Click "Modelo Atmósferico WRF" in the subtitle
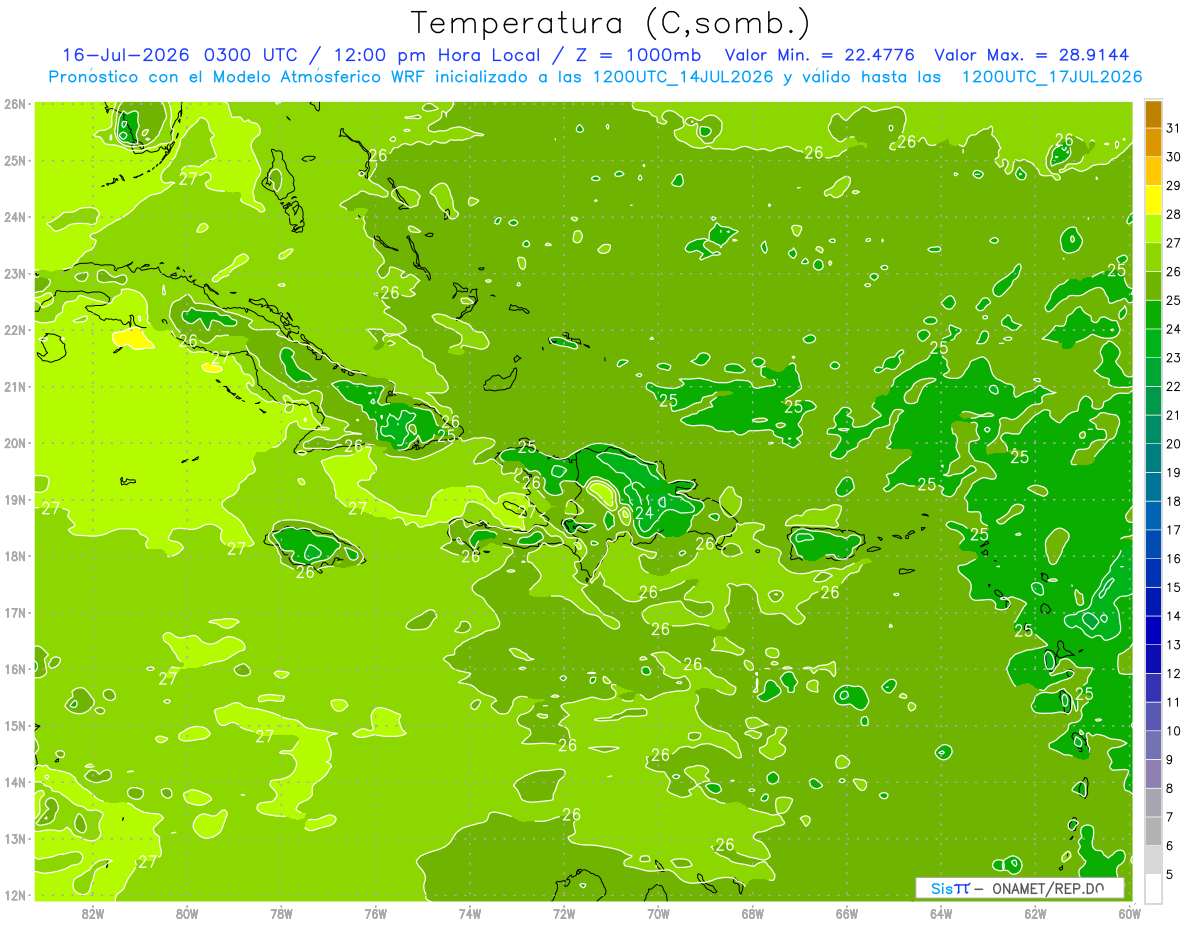This screenshot has width=1200, height=927. pyautogui.click(x=318, y=77)
